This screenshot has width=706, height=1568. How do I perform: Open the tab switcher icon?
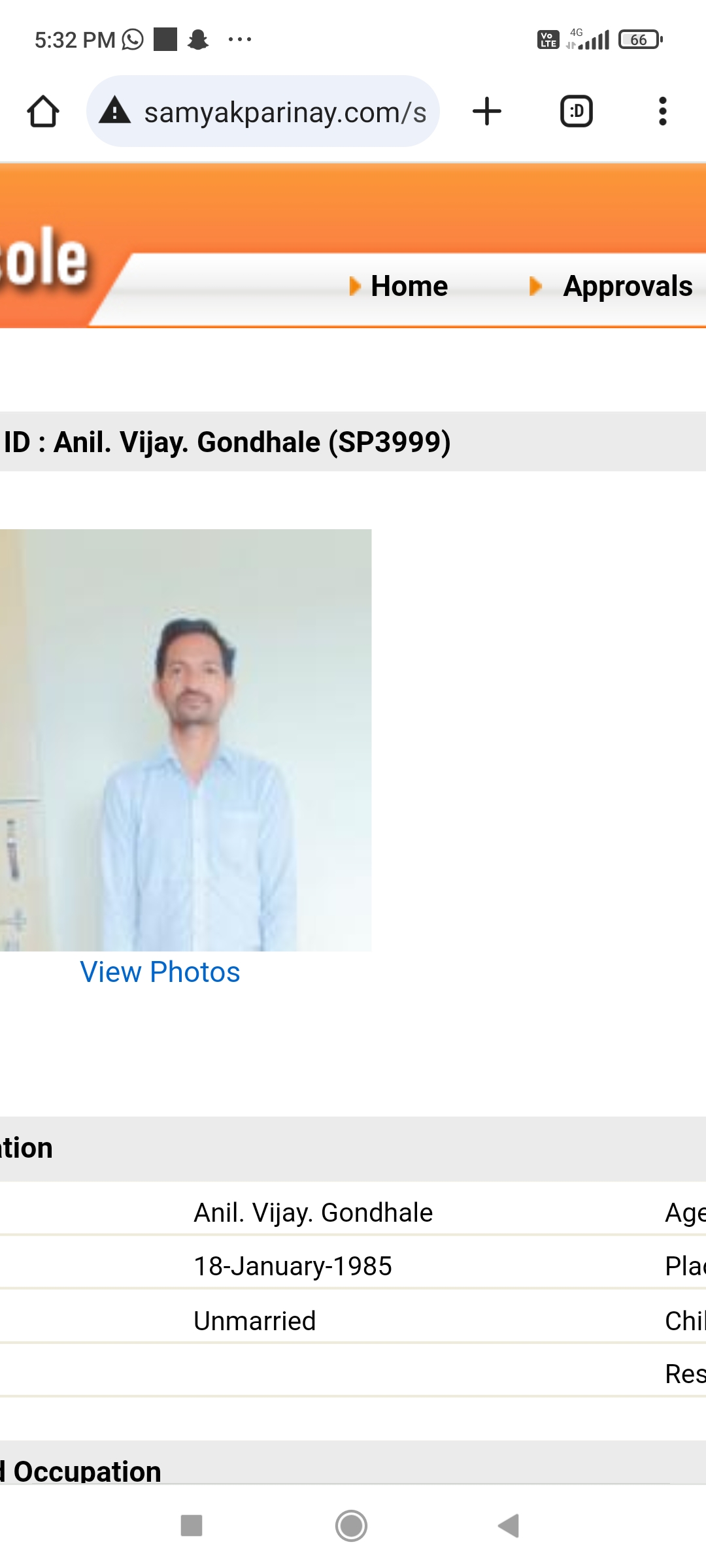pyautogui.click(x=577, y=111)
